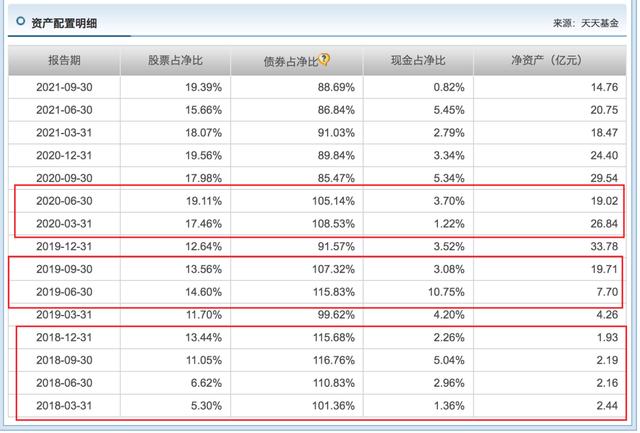The image size is (640, 433).
Task: Click the 88.69% bond ratio value
Action: tap(336, 87)
